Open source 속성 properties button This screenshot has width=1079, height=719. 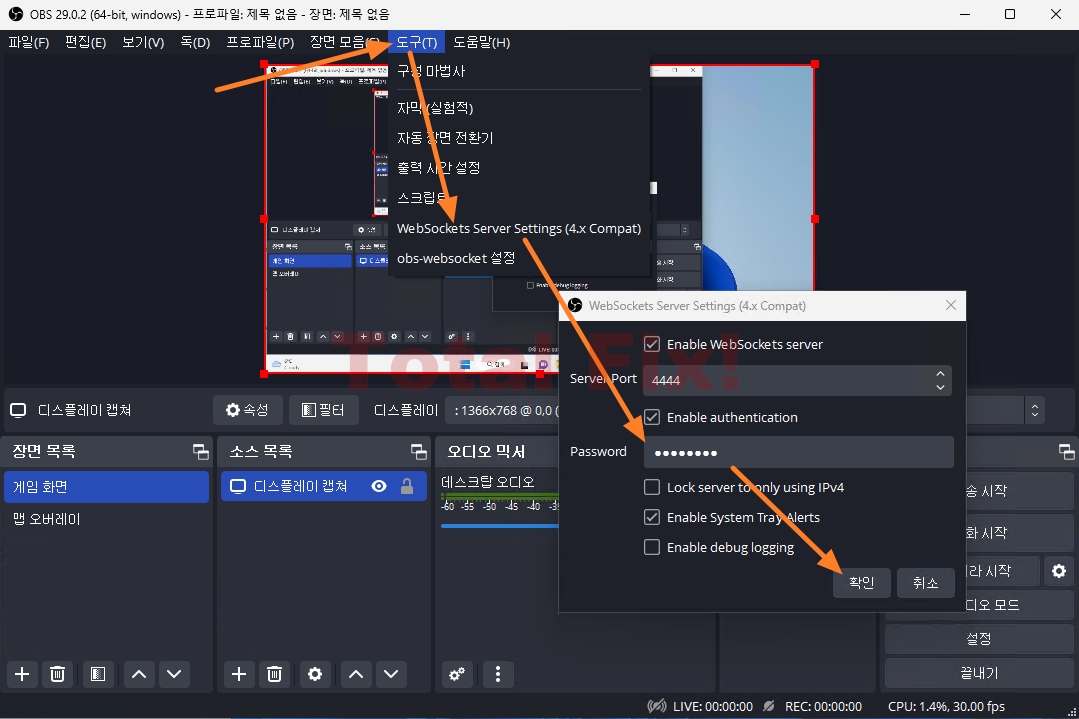pyautogui.click(x=248, y=410)
